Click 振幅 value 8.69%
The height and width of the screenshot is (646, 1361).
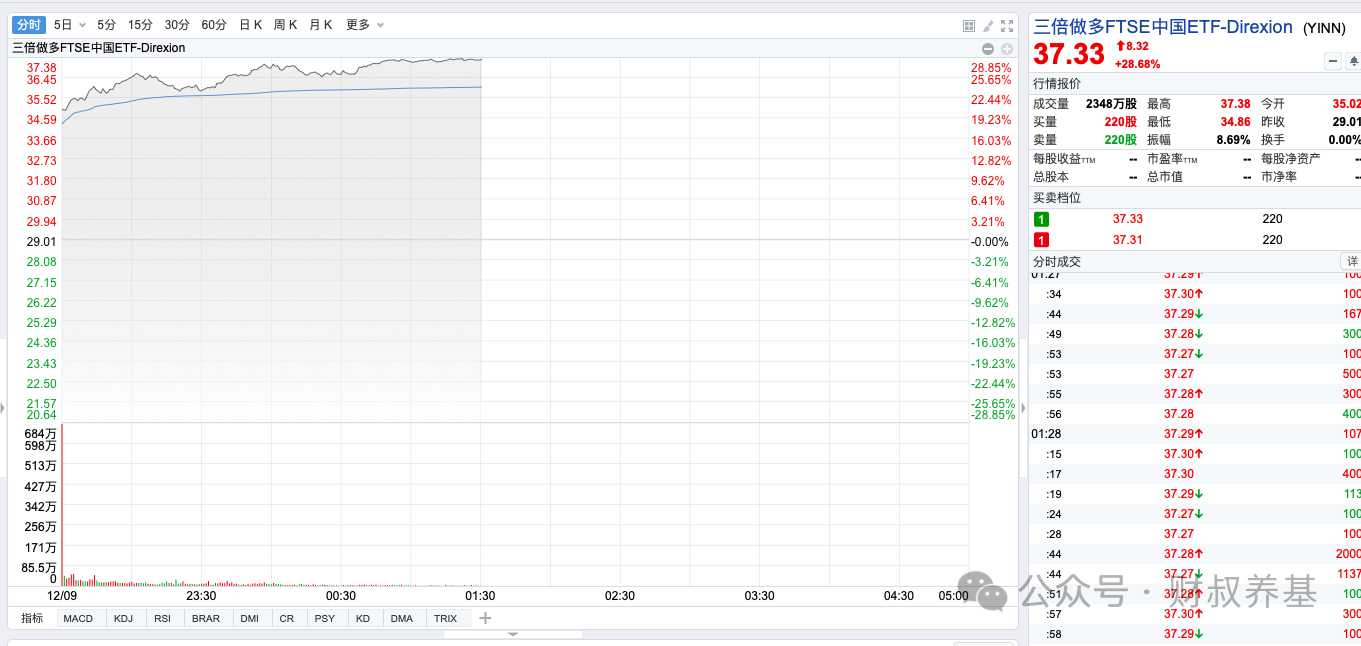[x=1233, y=140]
